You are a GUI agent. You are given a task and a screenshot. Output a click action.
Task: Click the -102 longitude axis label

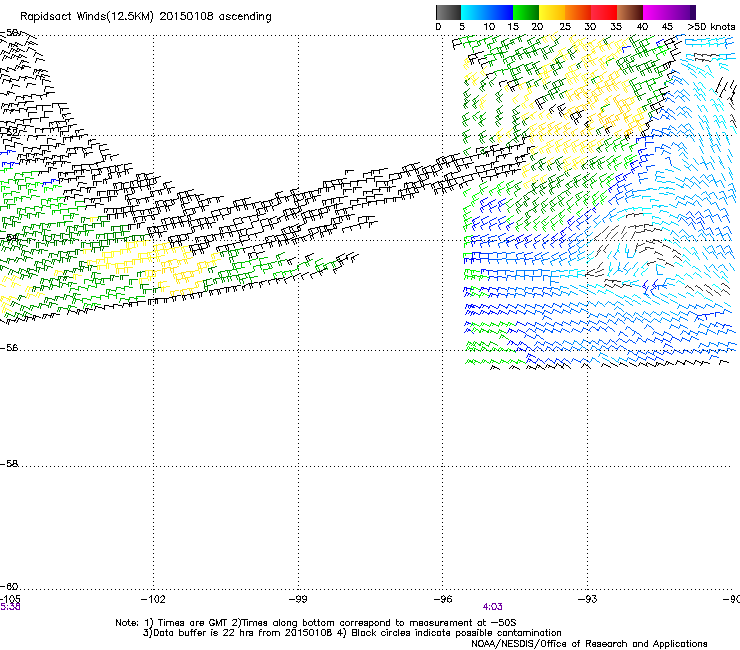[x=153, y=599]
